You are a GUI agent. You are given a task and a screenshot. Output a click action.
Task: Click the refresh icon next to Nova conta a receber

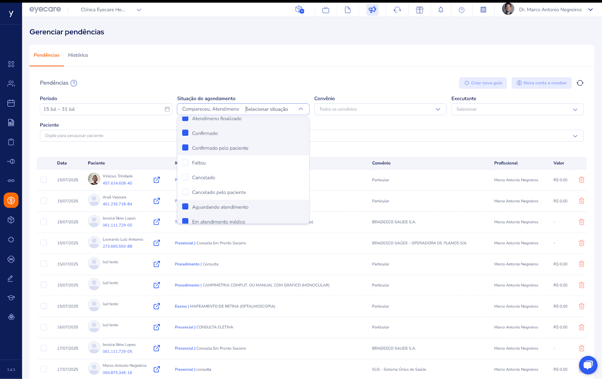[580, 83]
